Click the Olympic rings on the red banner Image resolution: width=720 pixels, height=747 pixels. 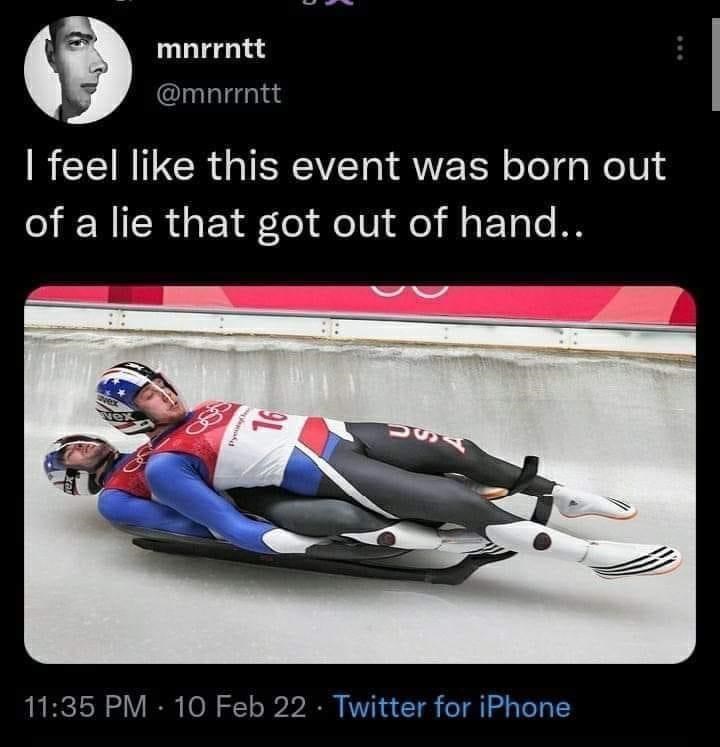tap(411, 291)
